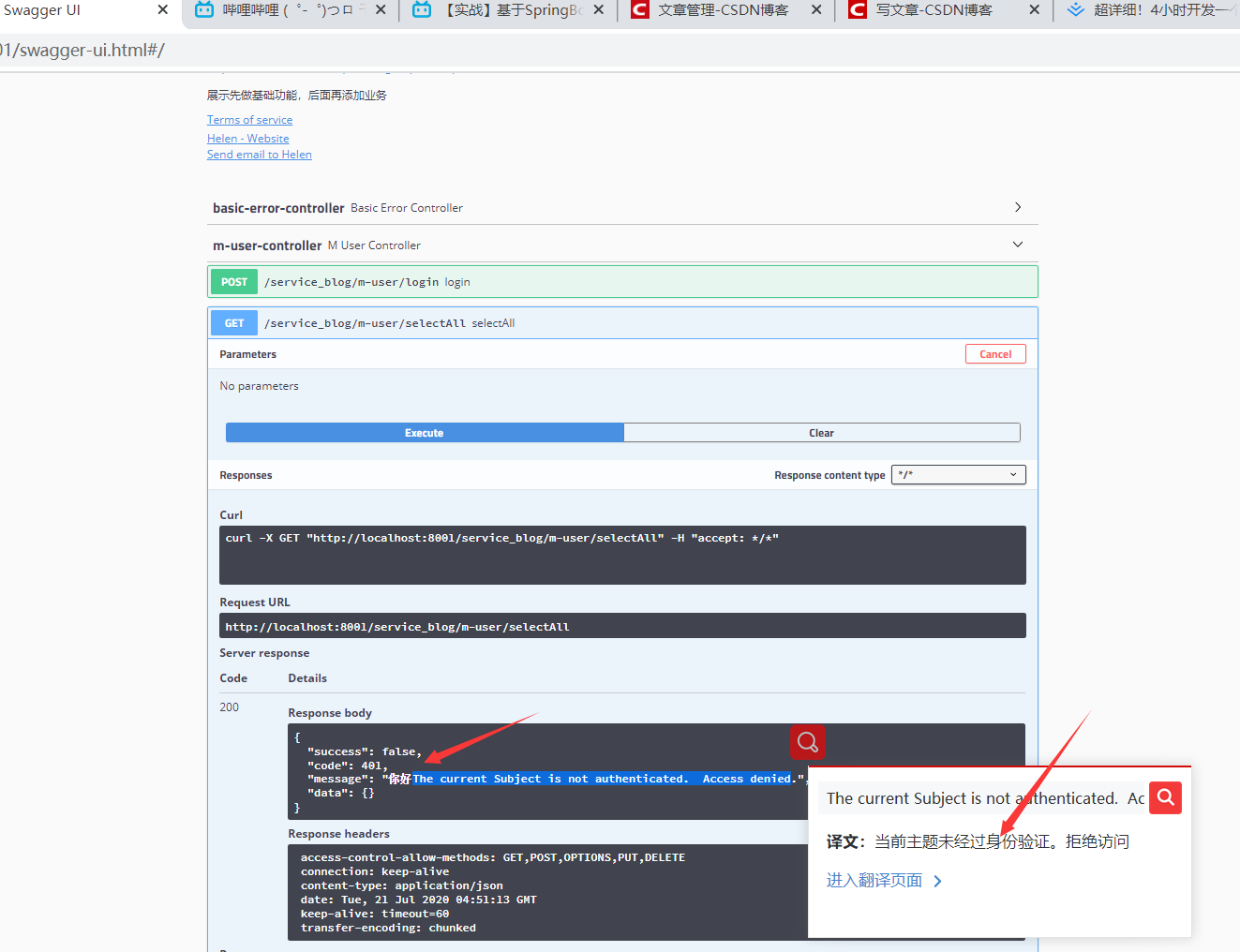Image resolution: width=1240 pixels, height=952 pixels.
Task: Collapse the m-user-controller section
Action: (x=1017, y=244)
